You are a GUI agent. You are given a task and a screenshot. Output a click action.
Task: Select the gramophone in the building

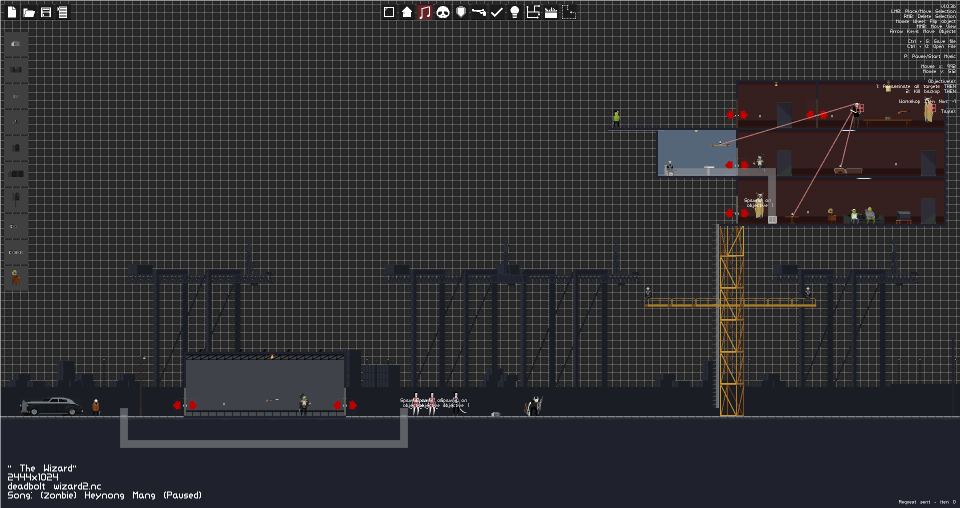(x=831, y=214)
